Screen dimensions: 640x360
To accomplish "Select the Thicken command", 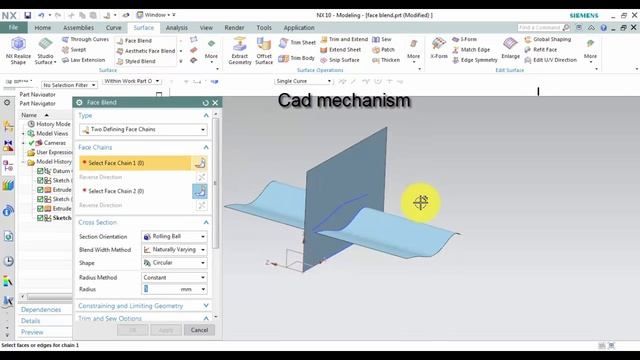I will click(386, 60).
